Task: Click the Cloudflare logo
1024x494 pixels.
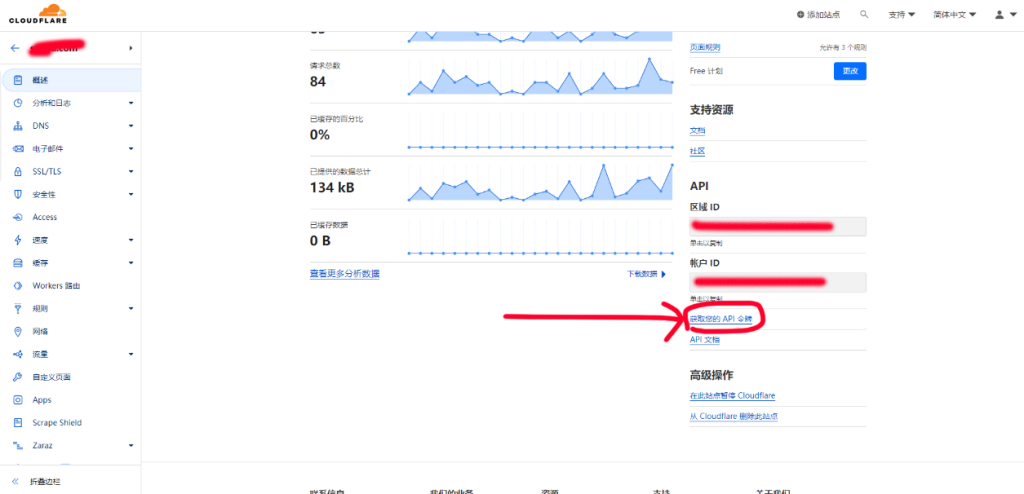Action: pos(38,14)
